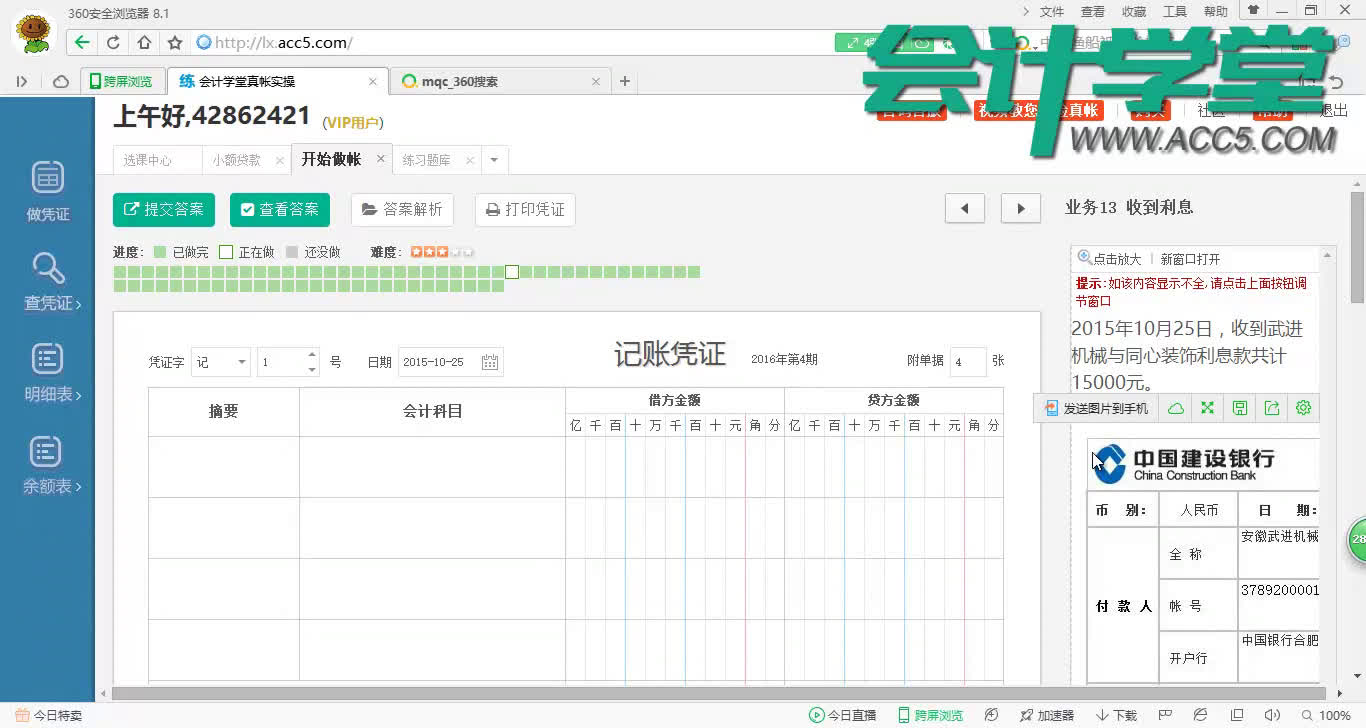Open the 明细表 sidebar icon
The image size is (1366, 728).
point(46,372)
